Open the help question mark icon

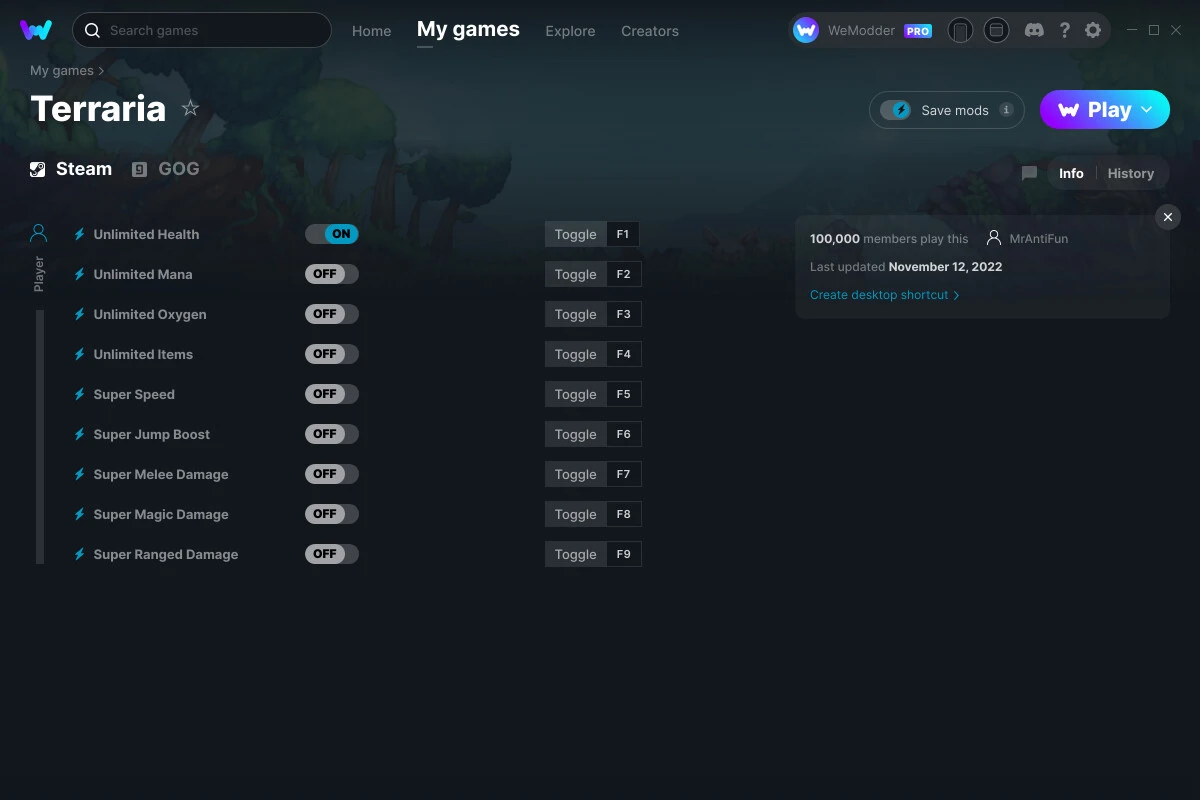pos(1064,30)
